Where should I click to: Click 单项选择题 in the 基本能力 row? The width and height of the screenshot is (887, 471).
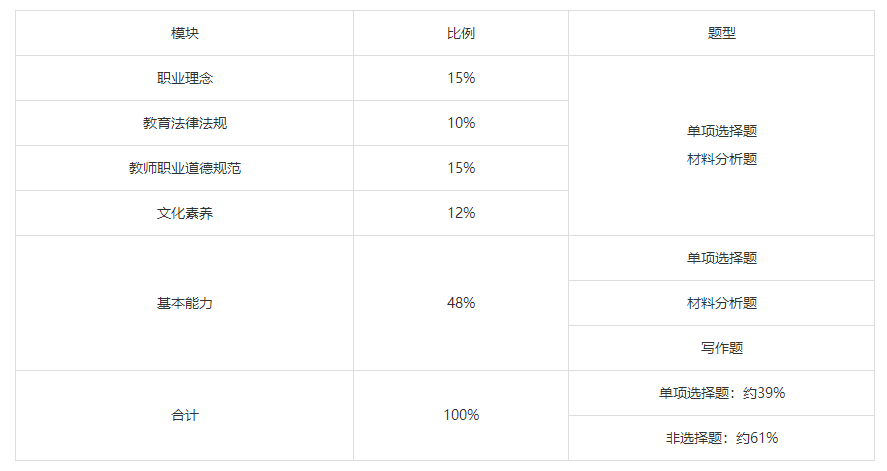pyautogui.click(x=721, y=258)
